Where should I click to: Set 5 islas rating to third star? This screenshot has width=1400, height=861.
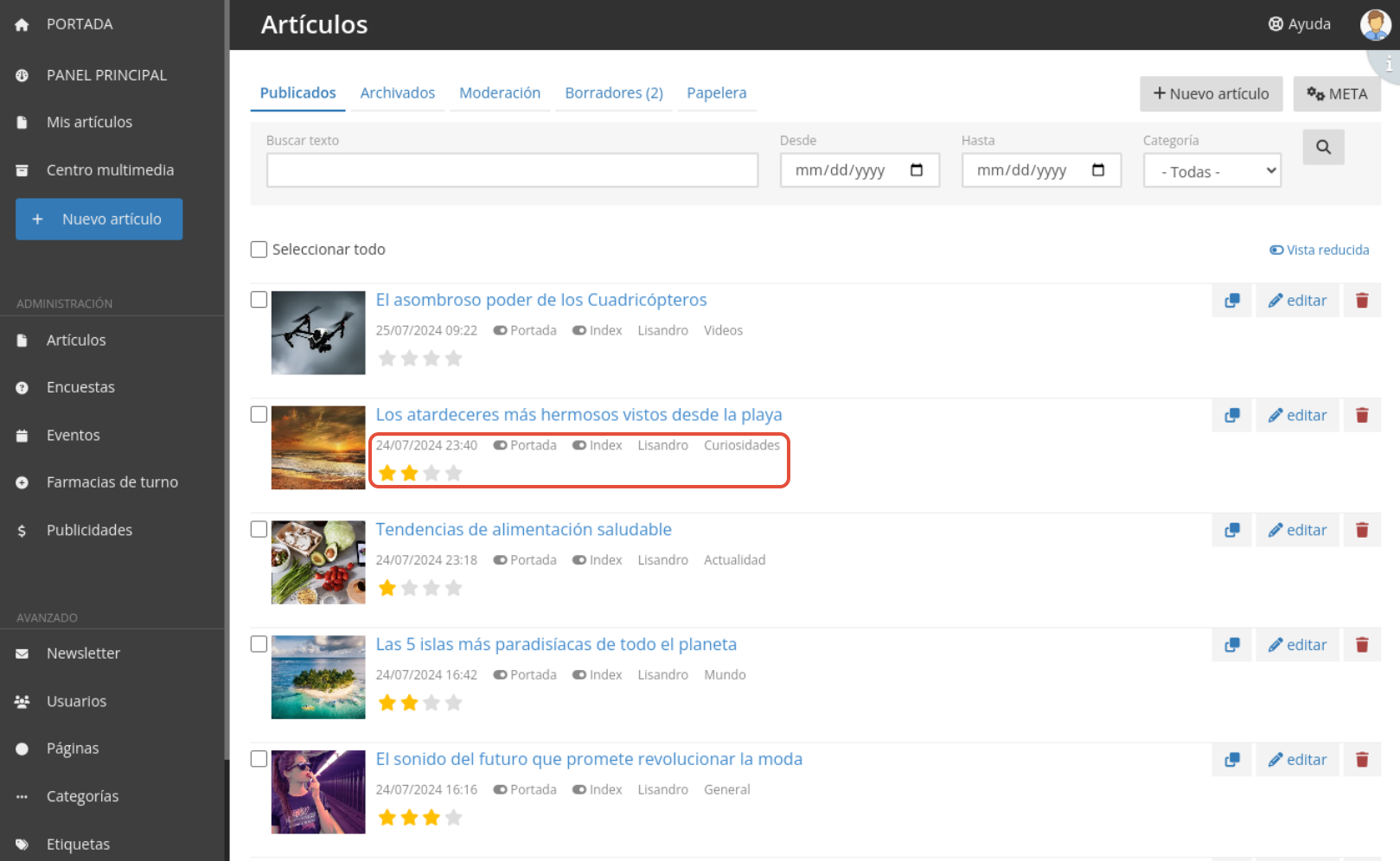(432, 703)
